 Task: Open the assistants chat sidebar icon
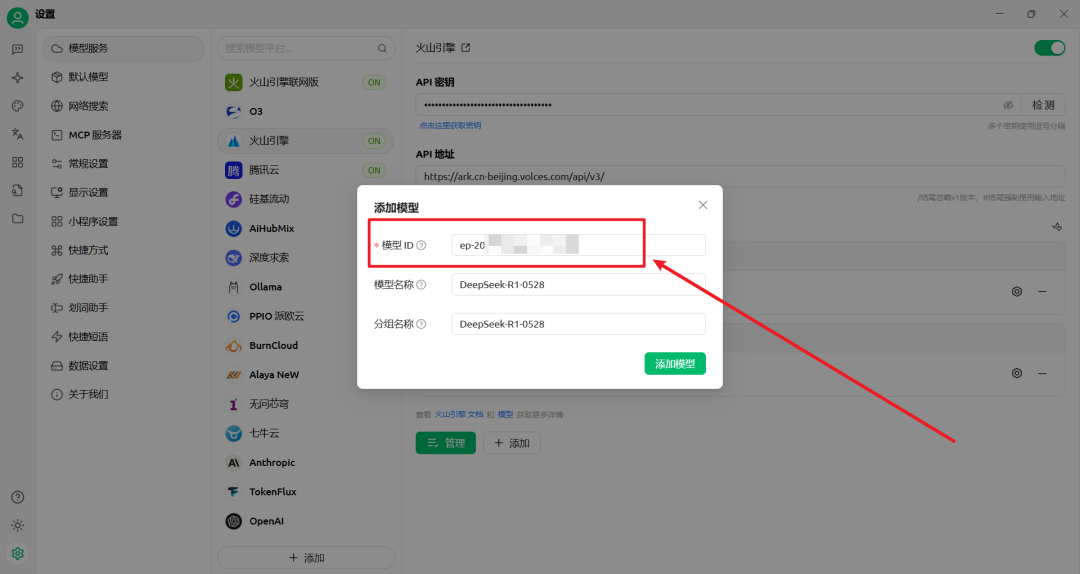pos(17,50)
